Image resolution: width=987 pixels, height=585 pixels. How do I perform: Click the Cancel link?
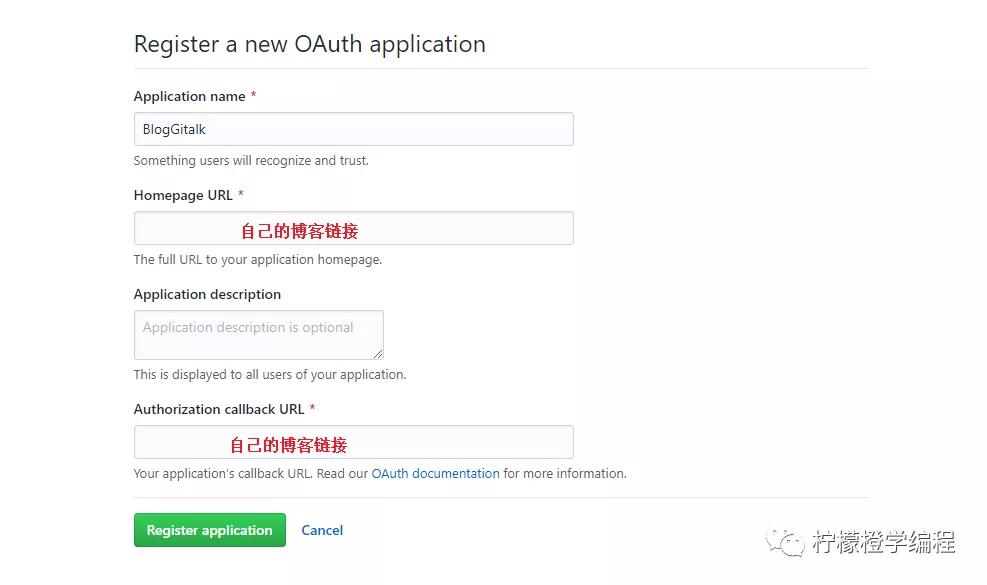coord(321,530)
